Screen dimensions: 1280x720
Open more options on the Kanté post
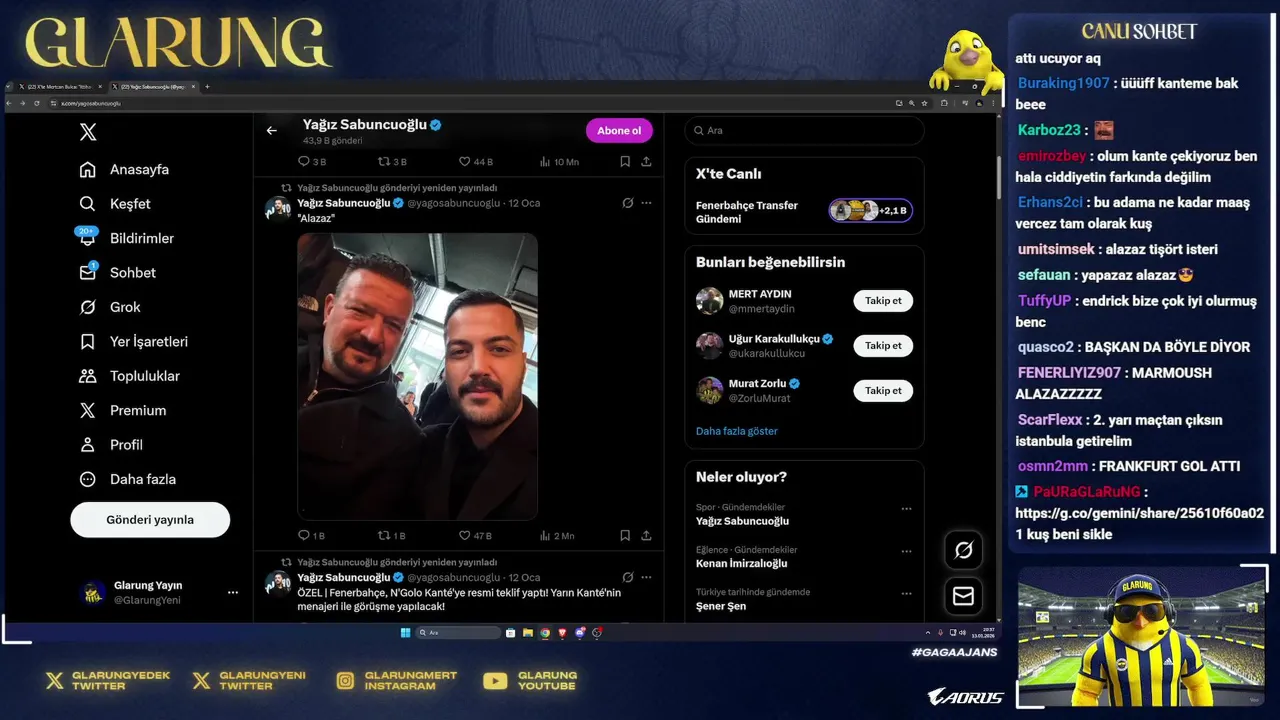point(646,577)
